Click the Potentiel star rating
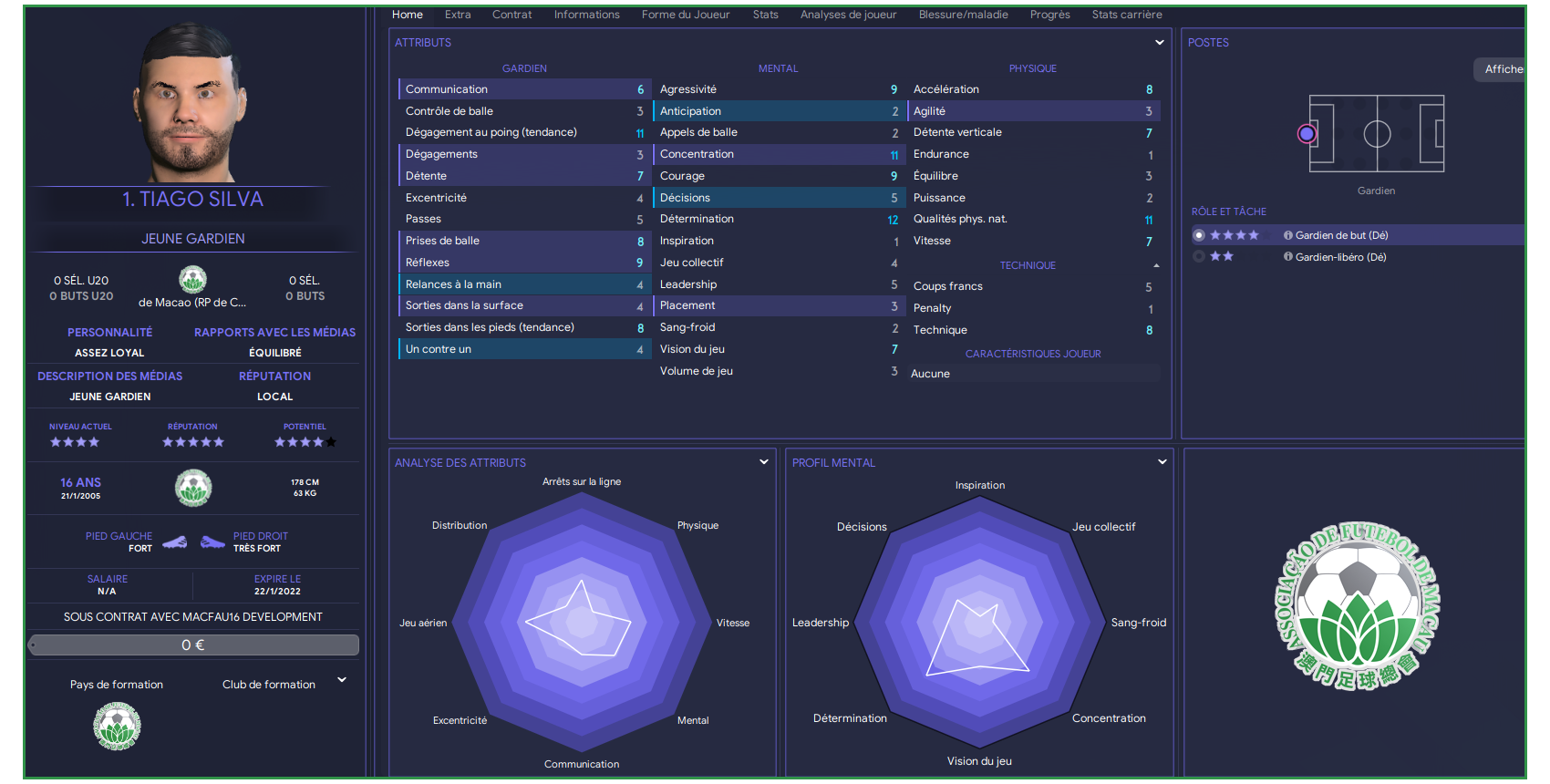This screenshot has width=1550, height=784. (x=305, y=442)
